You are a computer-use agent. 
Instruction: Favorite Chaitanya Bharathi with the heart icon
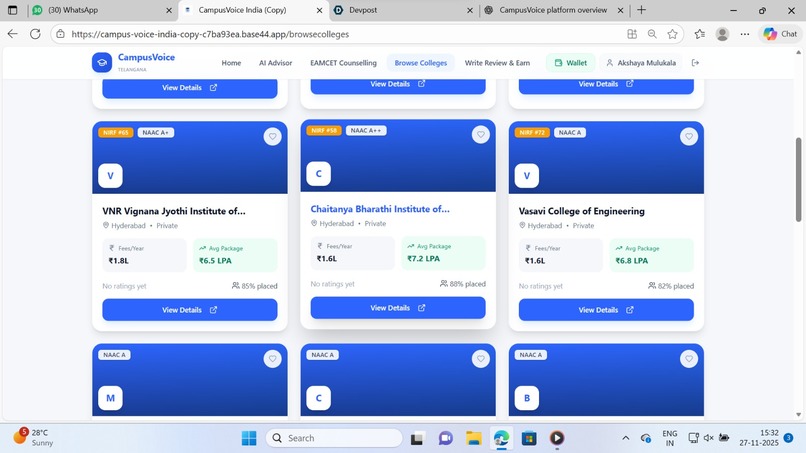pos(481,135)
